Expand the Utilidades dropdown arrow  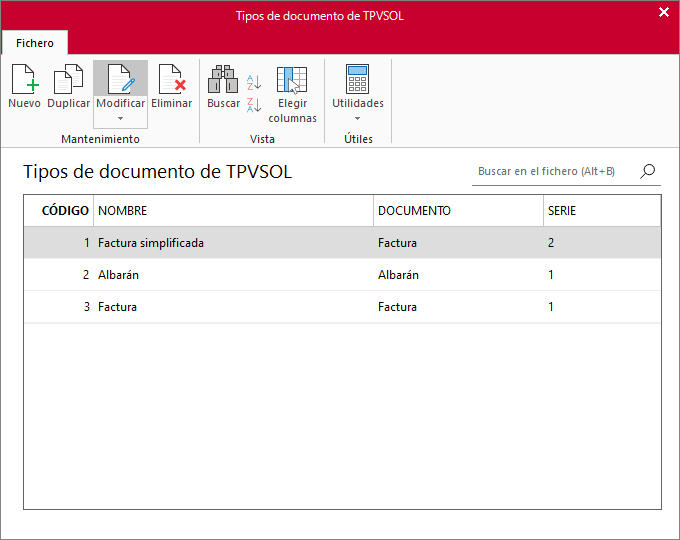coord(357,118)
